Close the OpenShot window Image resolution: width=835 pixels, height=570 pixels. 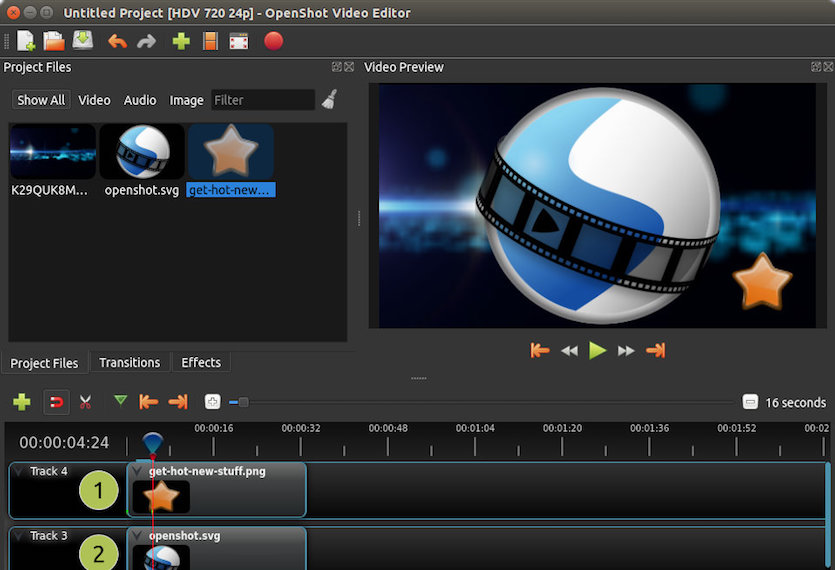click(14, 12)
